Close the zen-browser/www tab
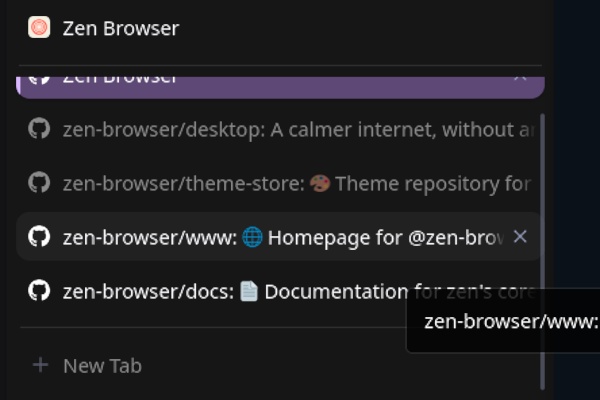Screen dimensions: 600x400 (x=520, y=237)
